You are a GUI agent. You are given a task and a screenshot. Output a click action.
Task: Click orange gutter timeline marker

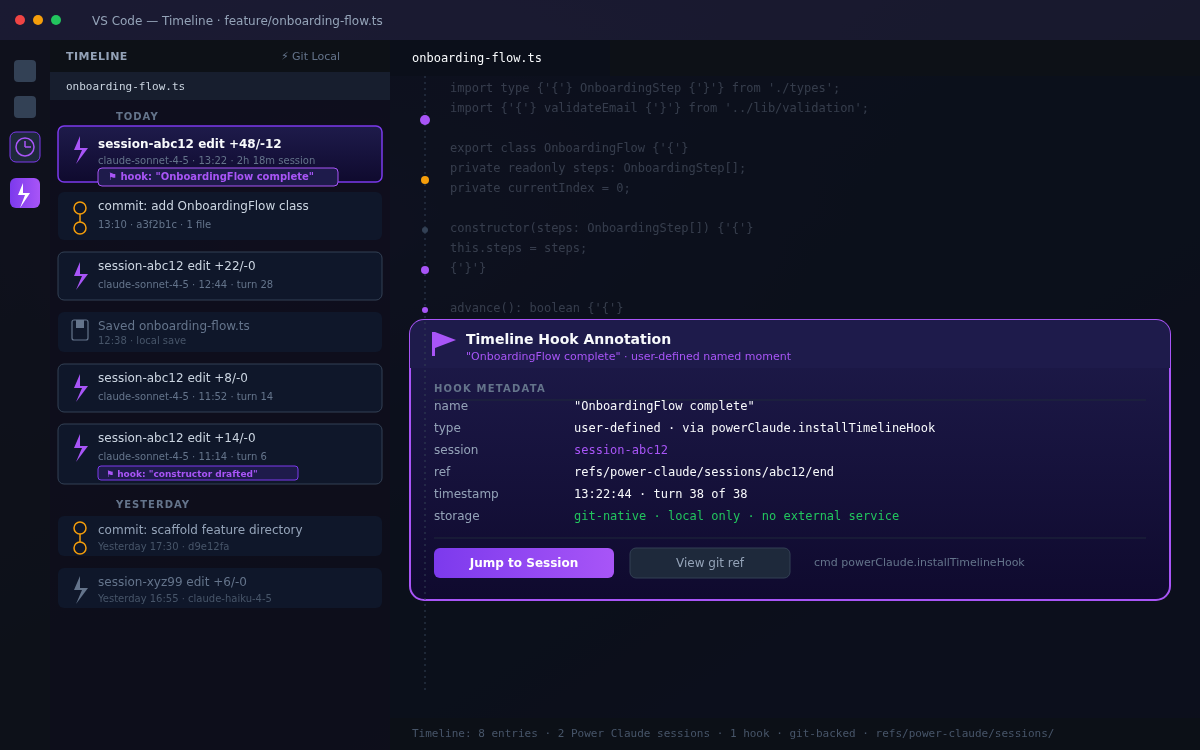click(425, 180)
